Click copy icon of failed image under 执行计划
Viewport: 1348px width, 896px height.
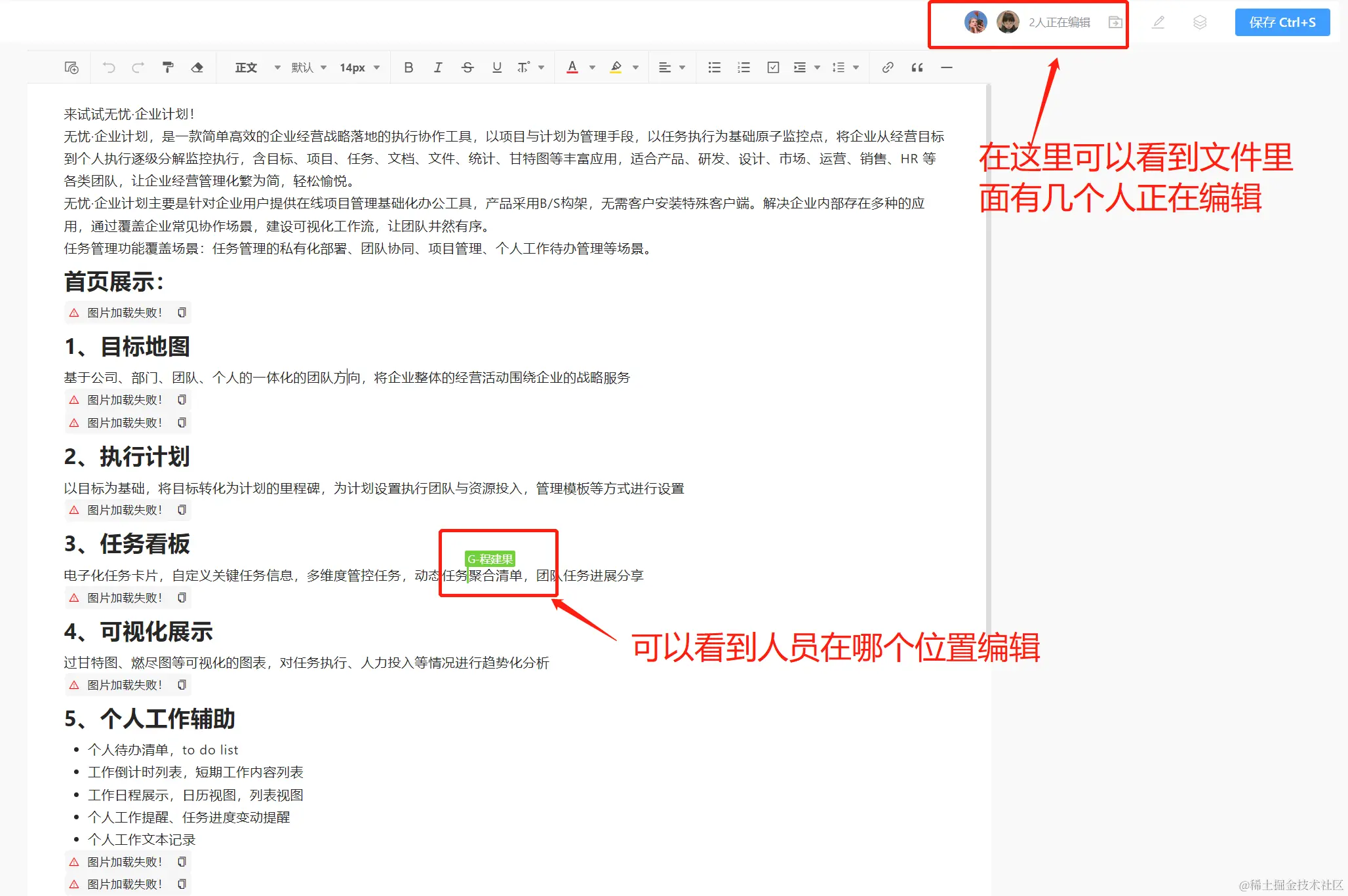pyautogui.click(x=182, y=510)
